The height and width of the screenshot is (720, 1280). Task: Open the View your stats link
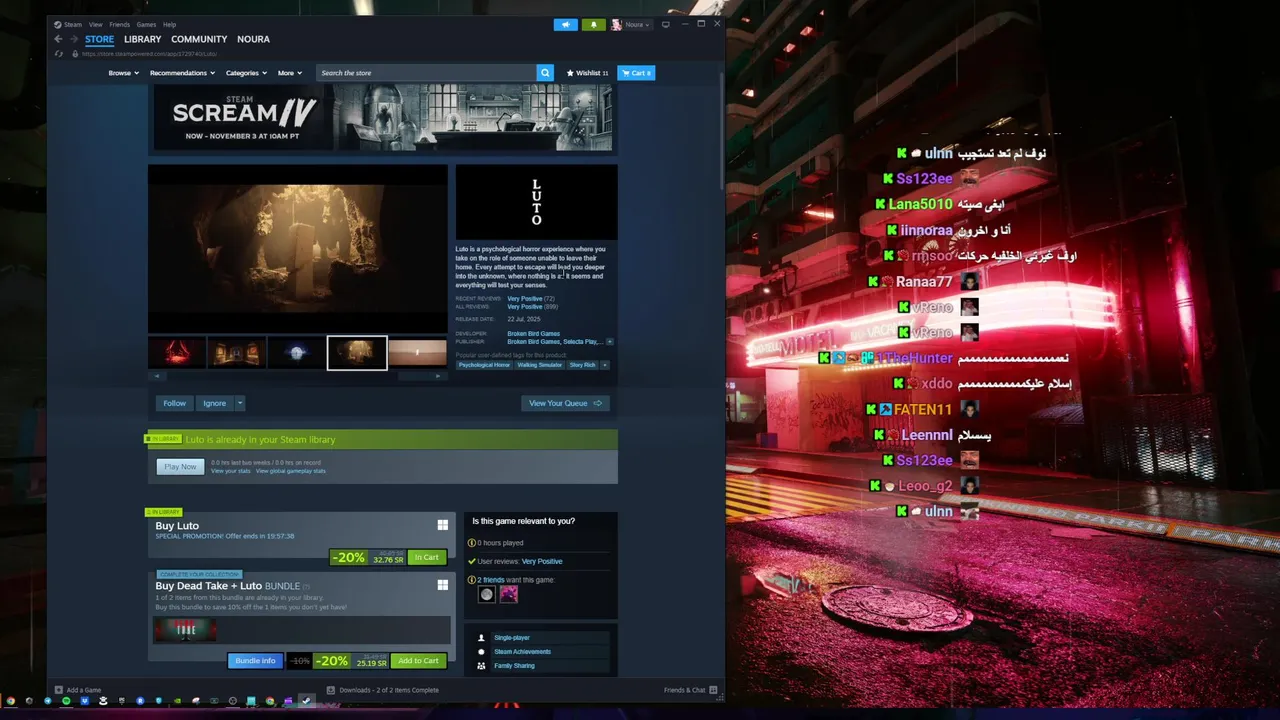[x=231, y=471]
